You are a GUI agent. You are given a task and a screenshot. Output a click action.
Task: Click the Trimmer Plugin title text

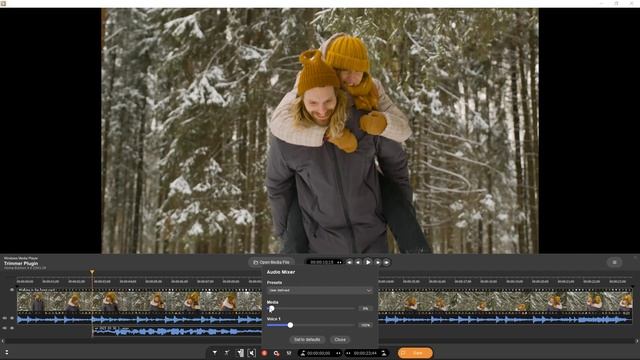21,264
